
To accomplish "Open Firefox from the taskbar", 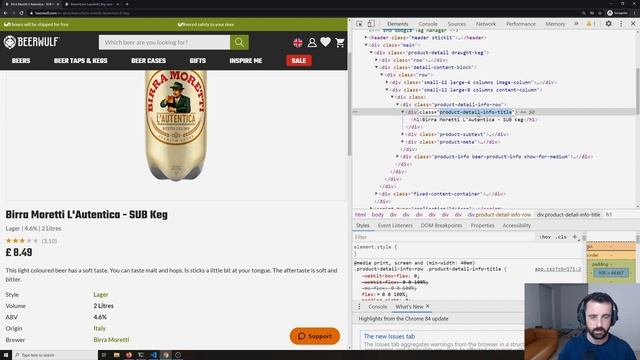I will coord(129,355).
